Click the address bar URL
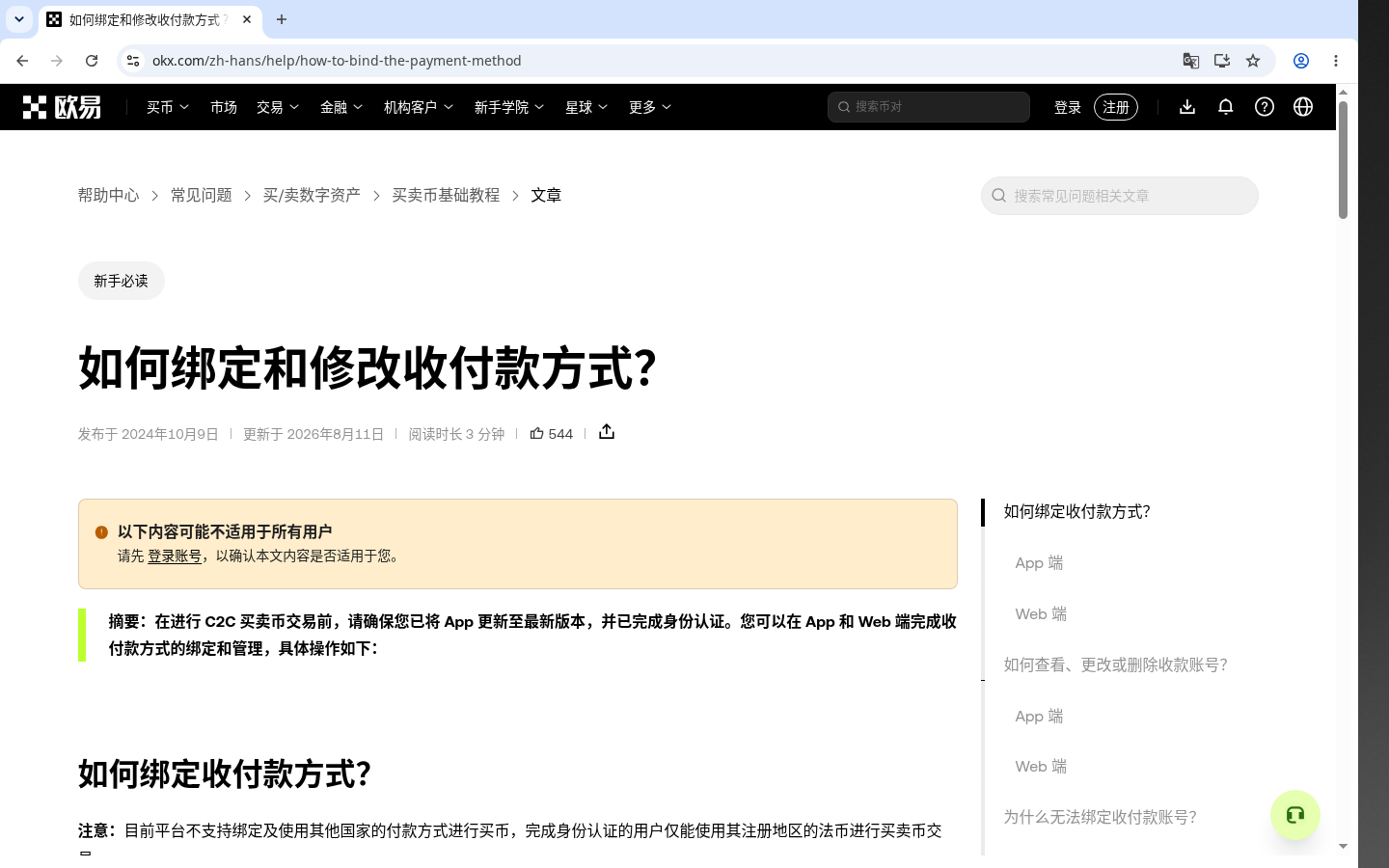 tap(337, 61)
